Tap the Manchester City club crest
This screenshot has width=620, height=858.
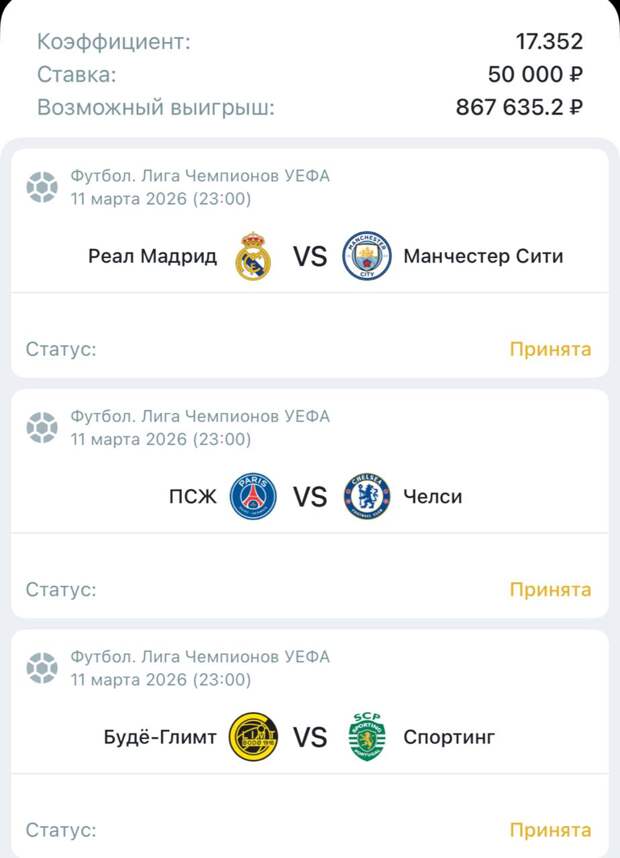(367, 256)
